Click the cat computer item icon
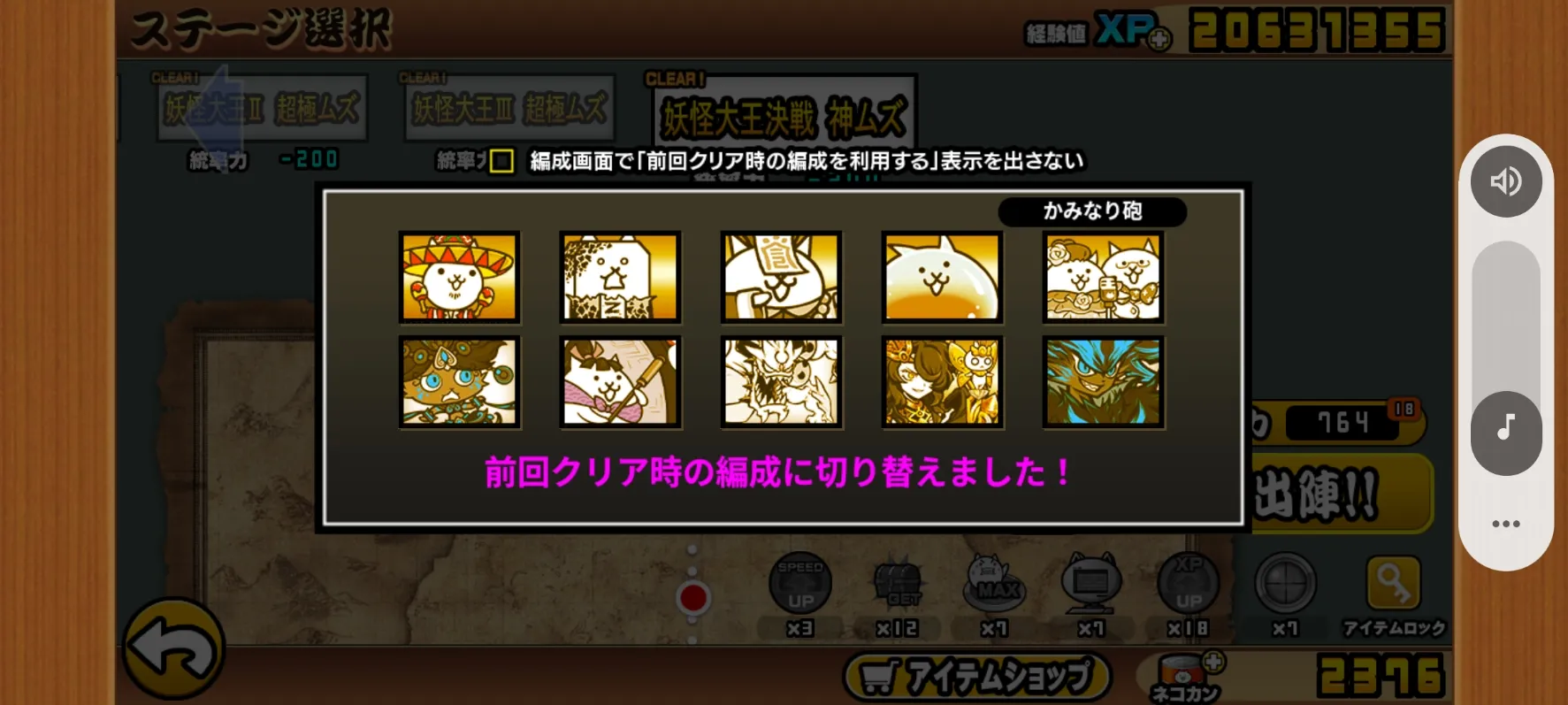 click(x=1090, y=585)
